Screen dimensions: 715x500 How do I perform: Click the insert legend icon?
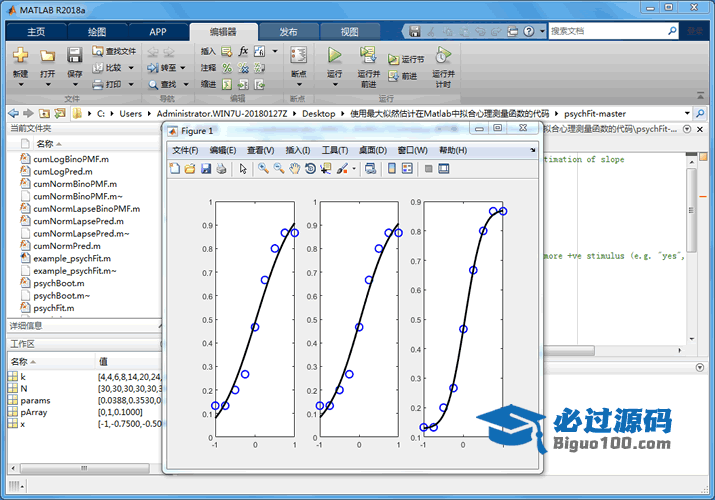point(407,169)
